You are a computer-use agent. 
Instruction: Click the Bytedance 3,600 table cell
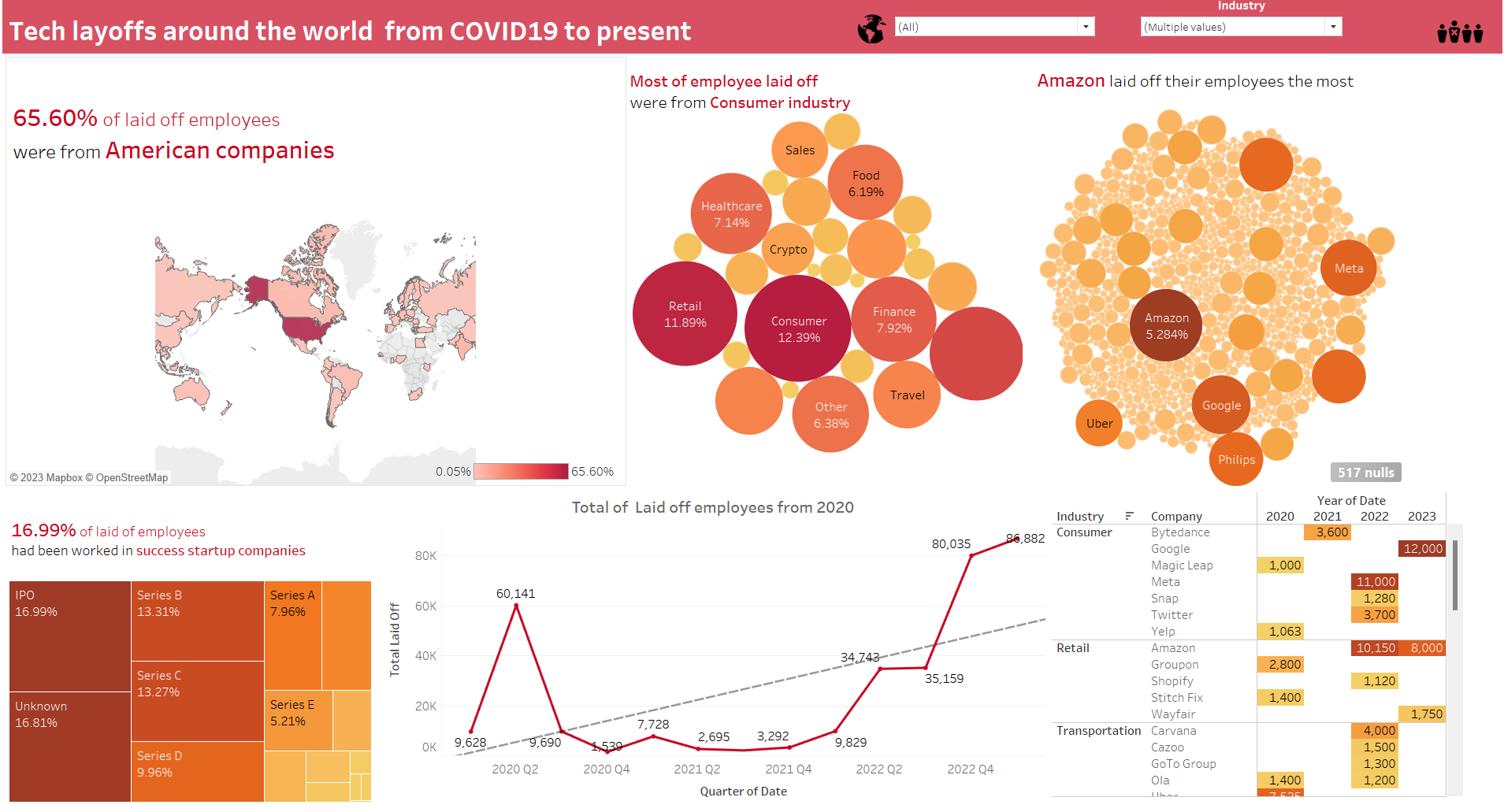pos(1328,532)
